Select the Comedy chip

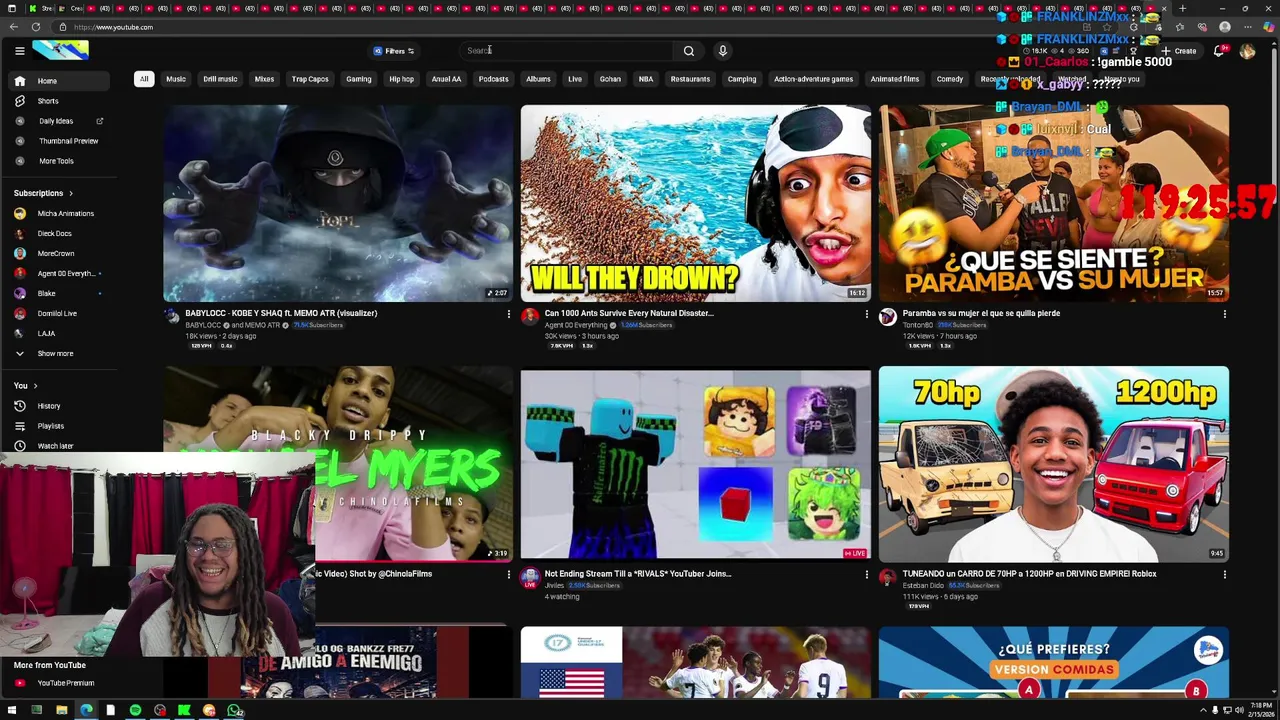(950, 79)
